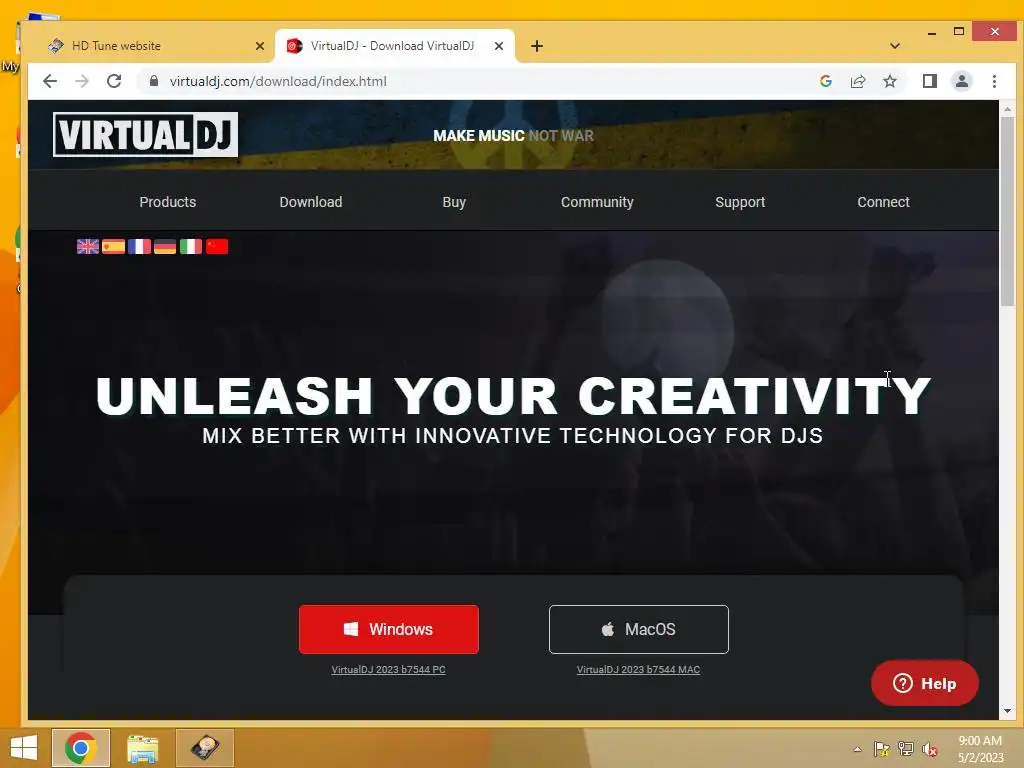
Task: Go forward in browser history
Action: click(82, 81)
